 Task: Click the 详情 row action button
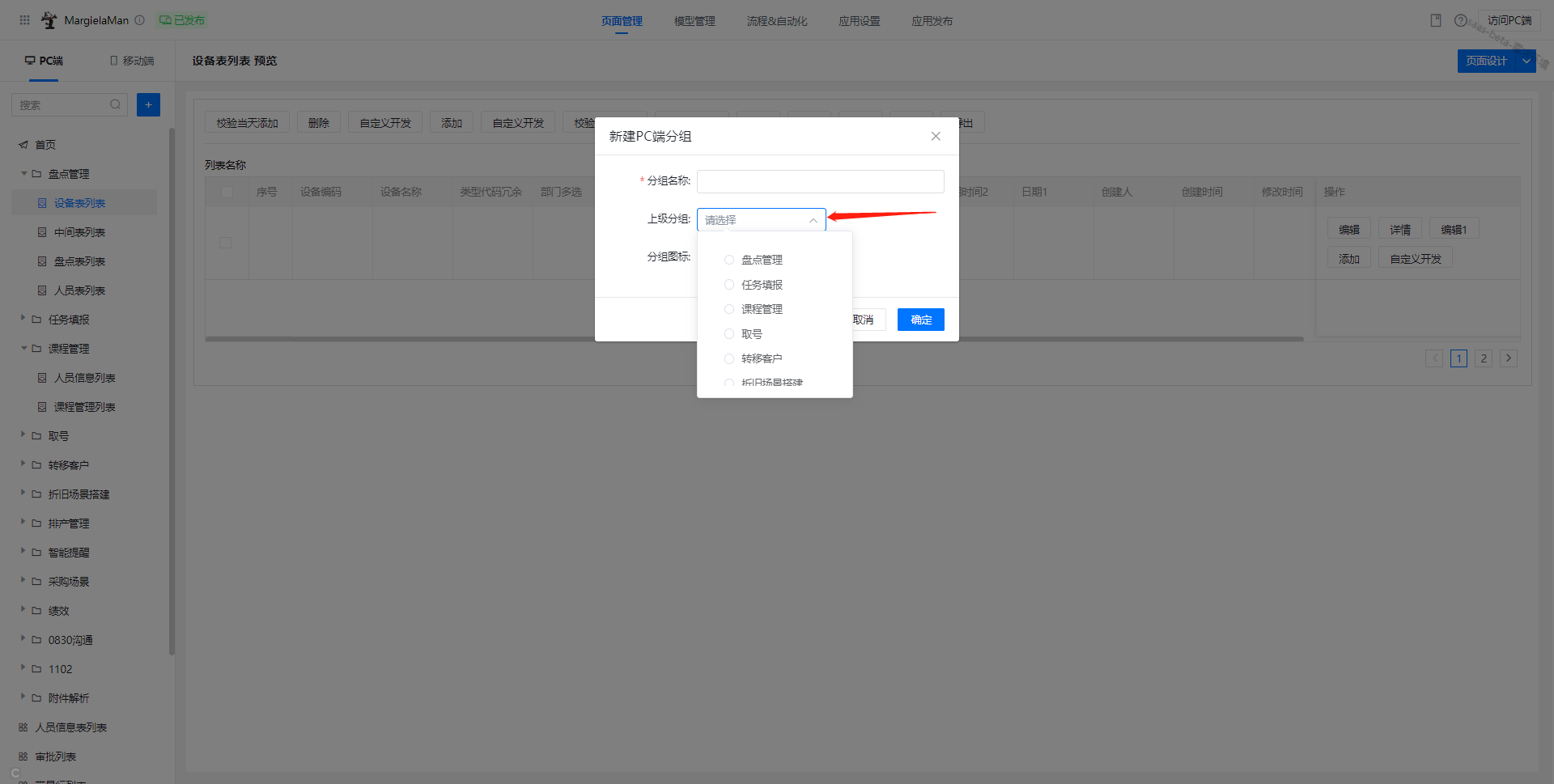pyautogui.click(x=1400, y=230)
